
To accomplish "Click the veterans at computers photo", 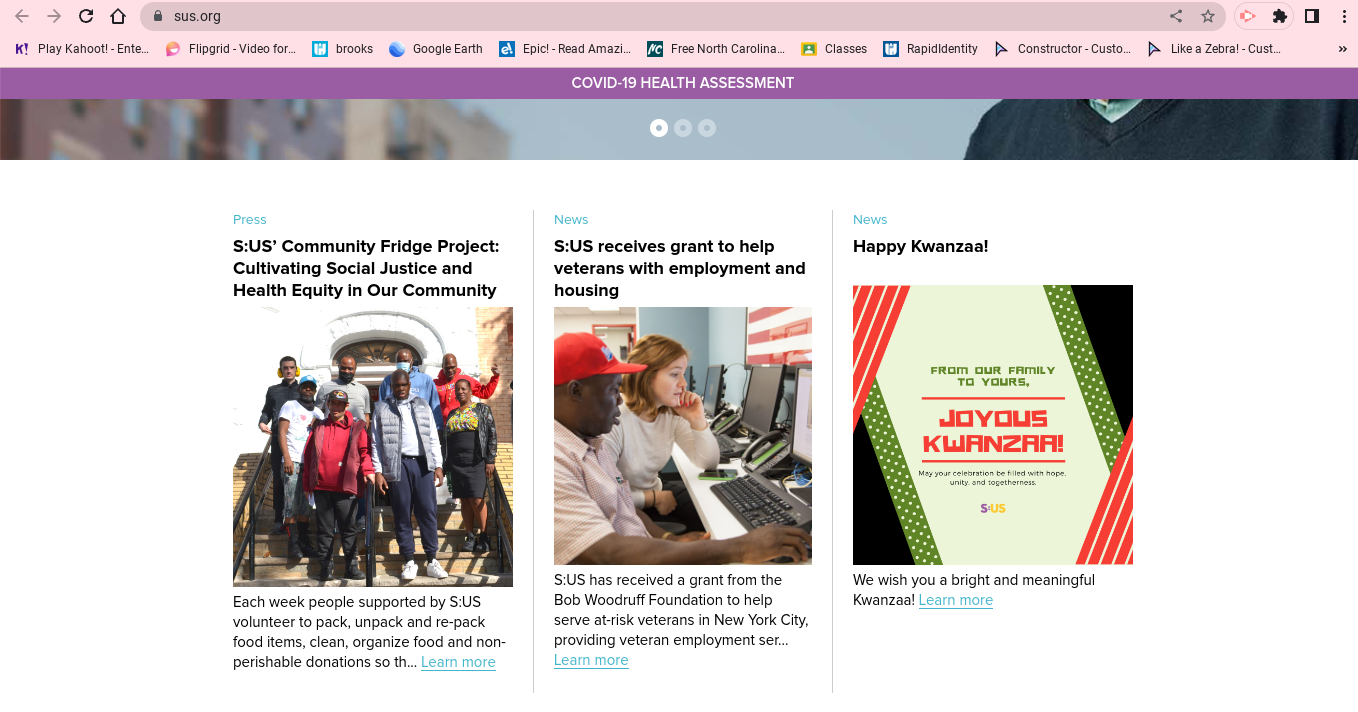I will (x=683, y=436).
